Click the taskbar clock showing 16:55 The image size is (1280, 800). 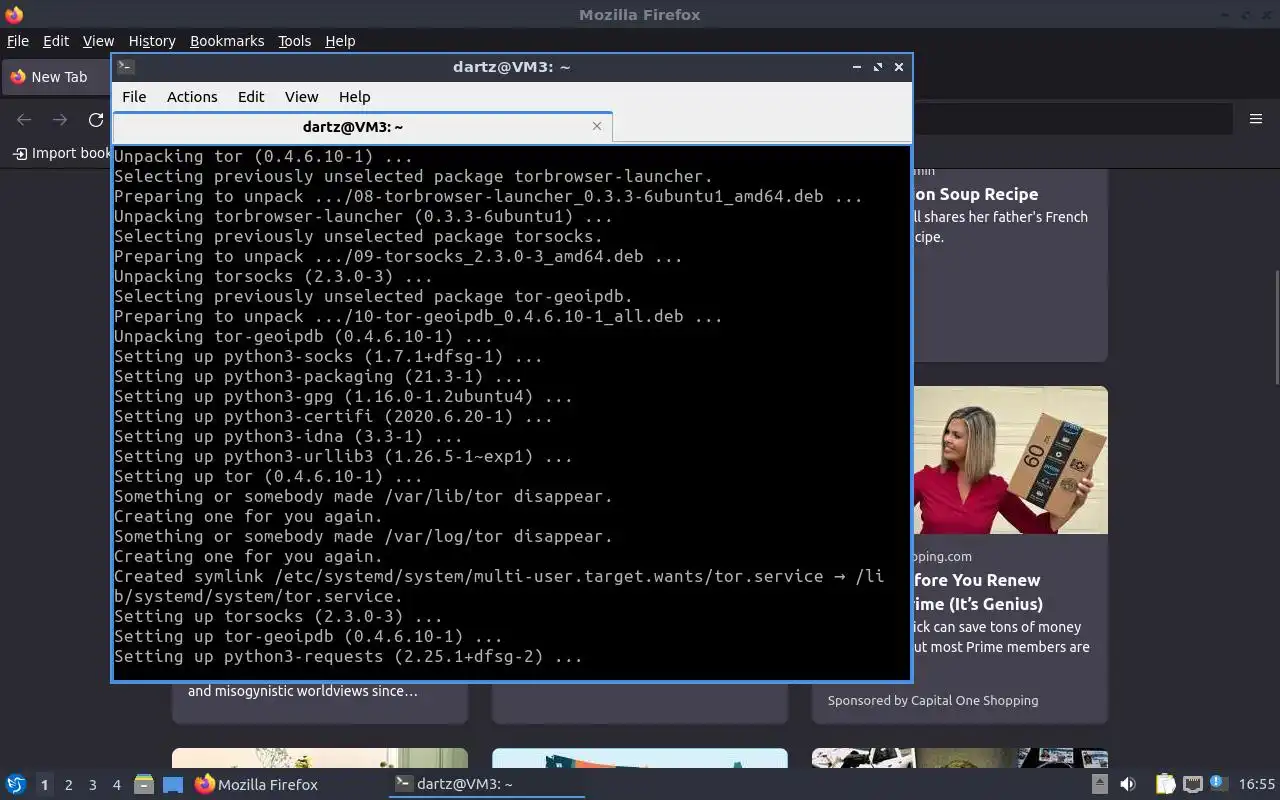[1257, 785]
